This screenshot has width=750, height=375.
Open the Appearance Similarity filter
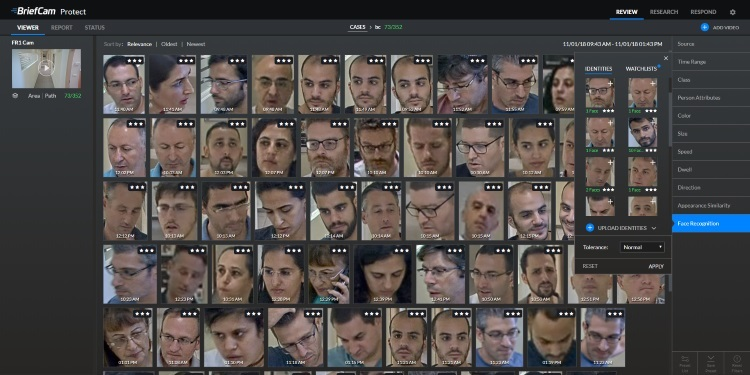(x=711, y=206)
